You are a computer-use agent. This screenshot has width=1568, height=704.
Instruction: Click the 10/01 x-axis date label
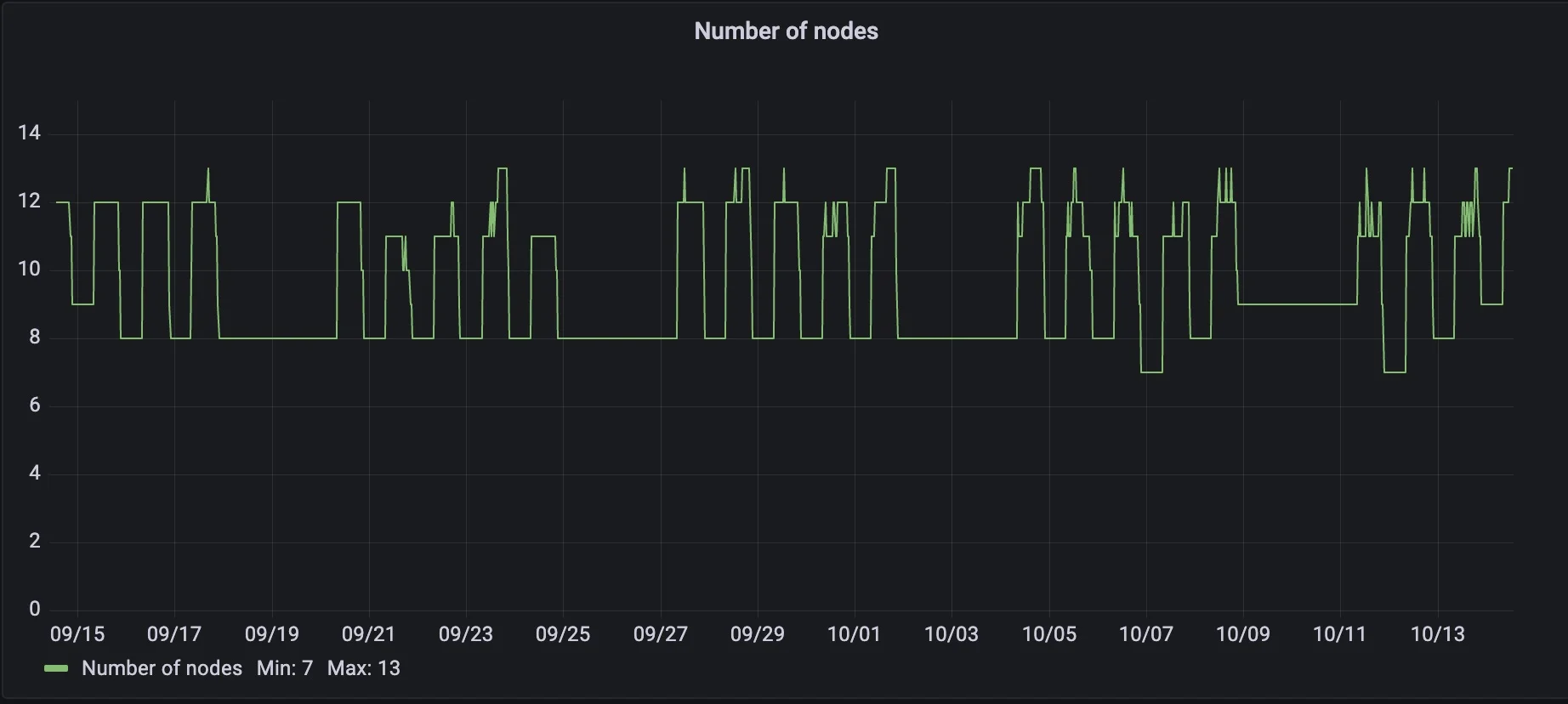click(855, 634)
